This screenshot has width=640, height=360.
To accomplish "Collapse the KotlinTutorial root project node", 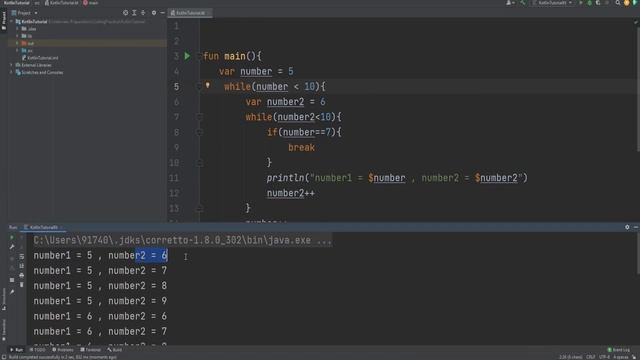I will click(x=12, y=21).
